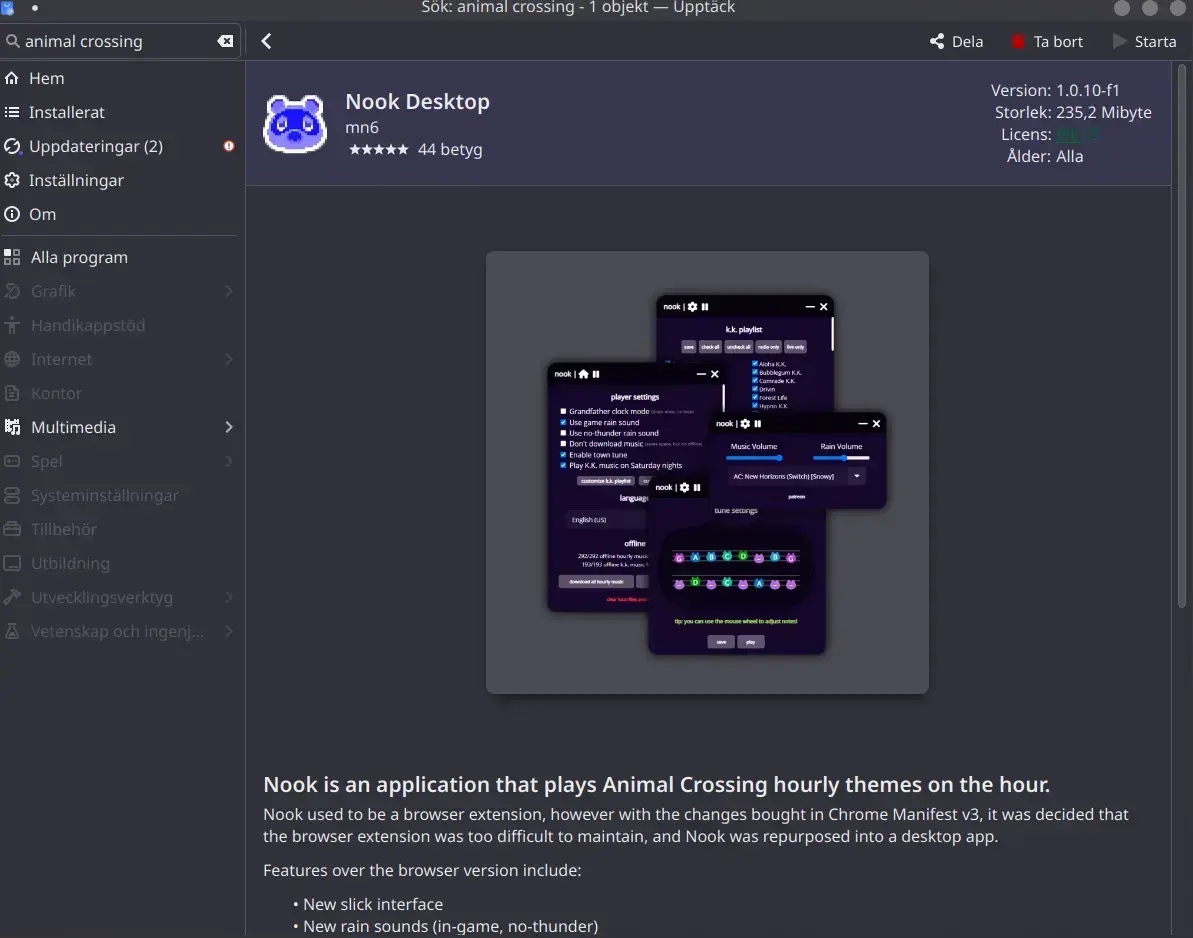Image resolution: width=1193 pixels, height=938 pixels.
Task: Click the Inställningar gear icon
Action: 12,180
